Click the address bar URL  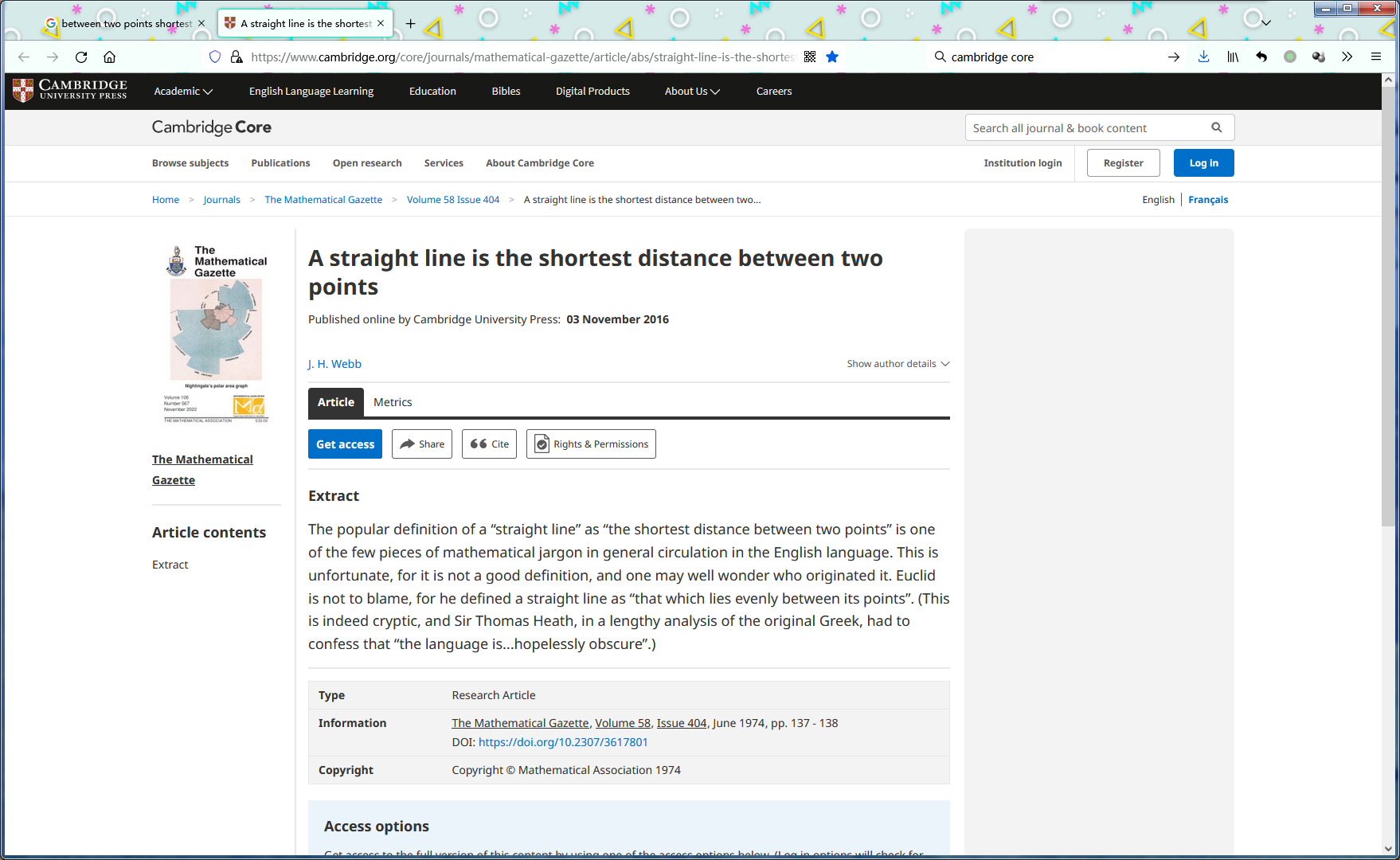coord(522,57)
